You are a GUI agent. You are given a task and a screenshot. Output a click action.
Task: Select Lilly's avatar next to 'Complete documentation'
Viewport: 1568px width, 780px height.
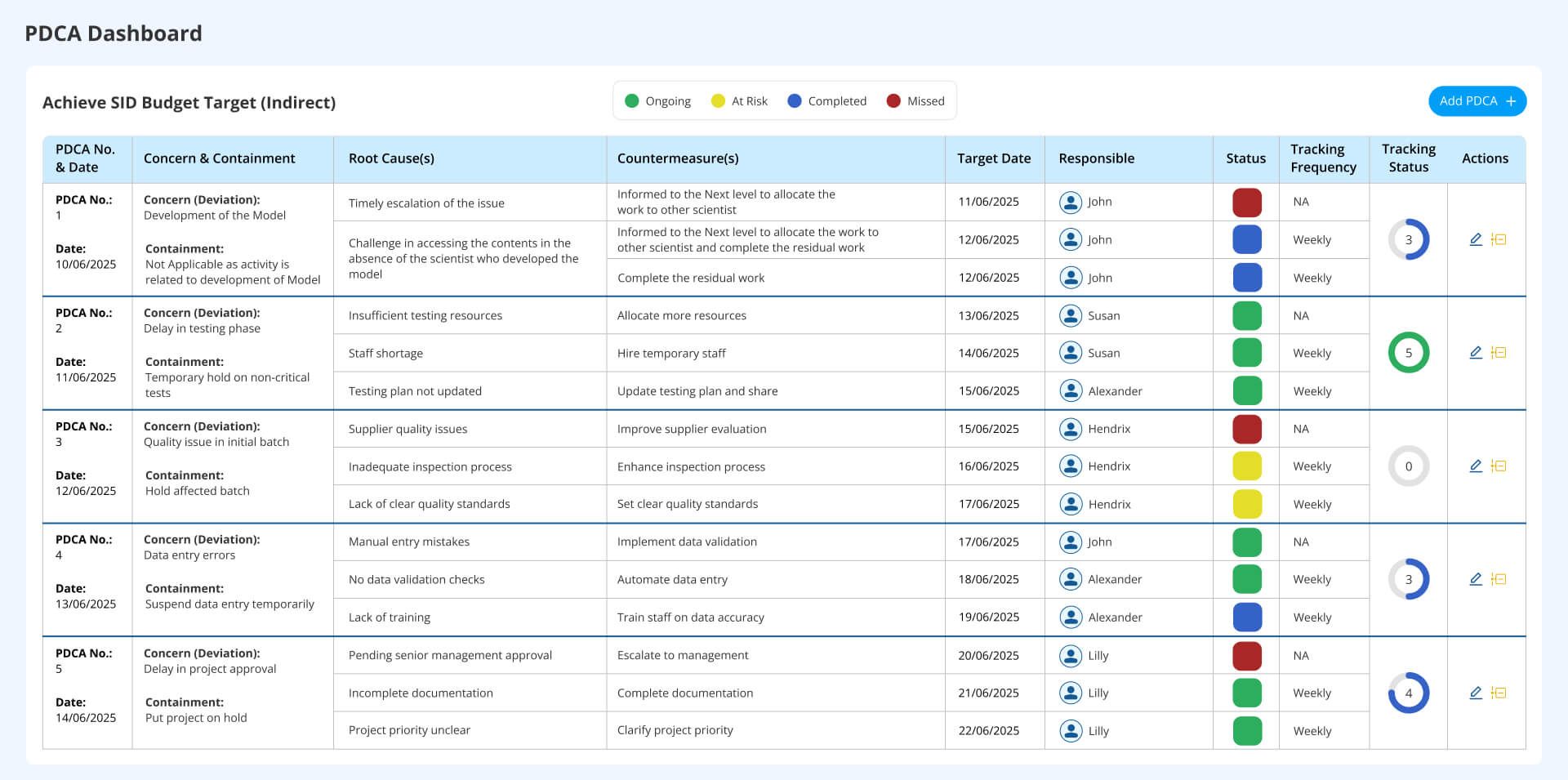pyautogui.click(x=1070, y=692)
